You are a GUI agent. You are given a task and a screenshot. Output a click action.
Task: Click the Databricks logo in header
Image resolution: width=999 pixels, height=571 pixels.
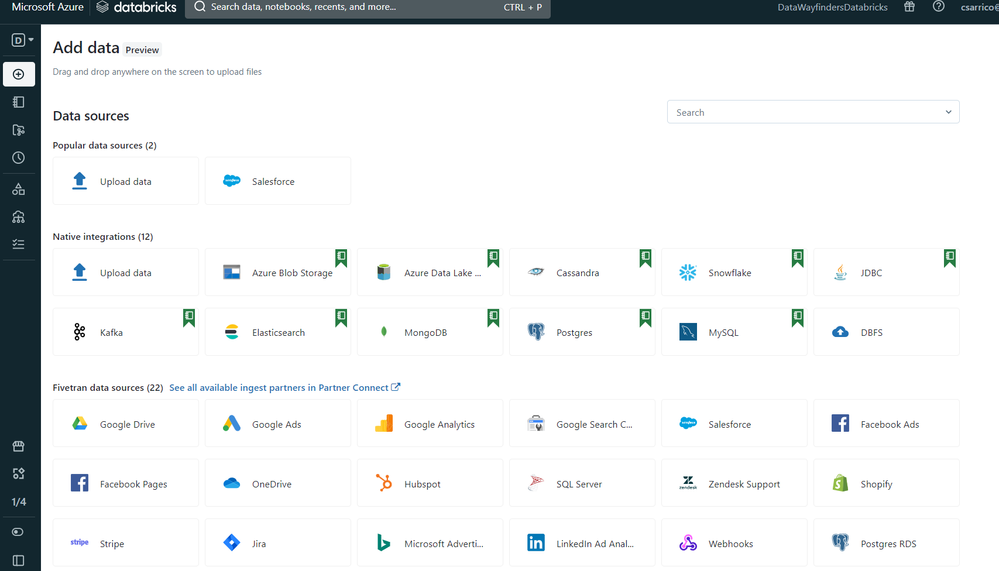(137, 7)
